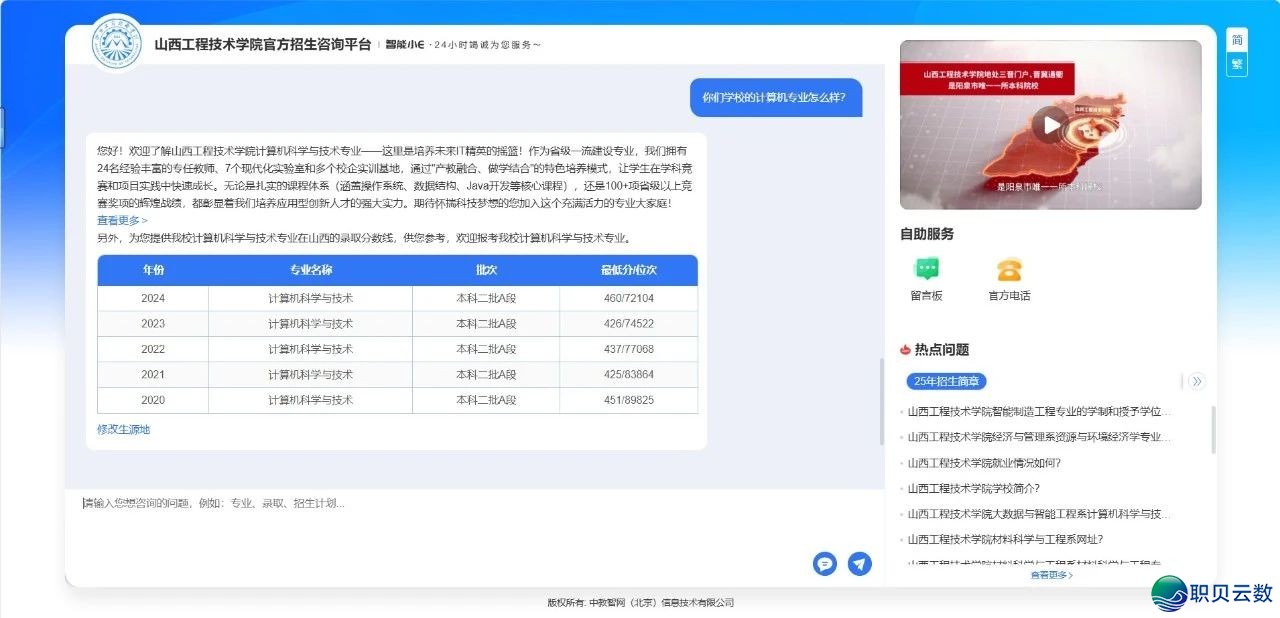This screenshot has width=1280, height=618.
Task: Click the hot questions list scrollbar
Action: pos(1214,429)
